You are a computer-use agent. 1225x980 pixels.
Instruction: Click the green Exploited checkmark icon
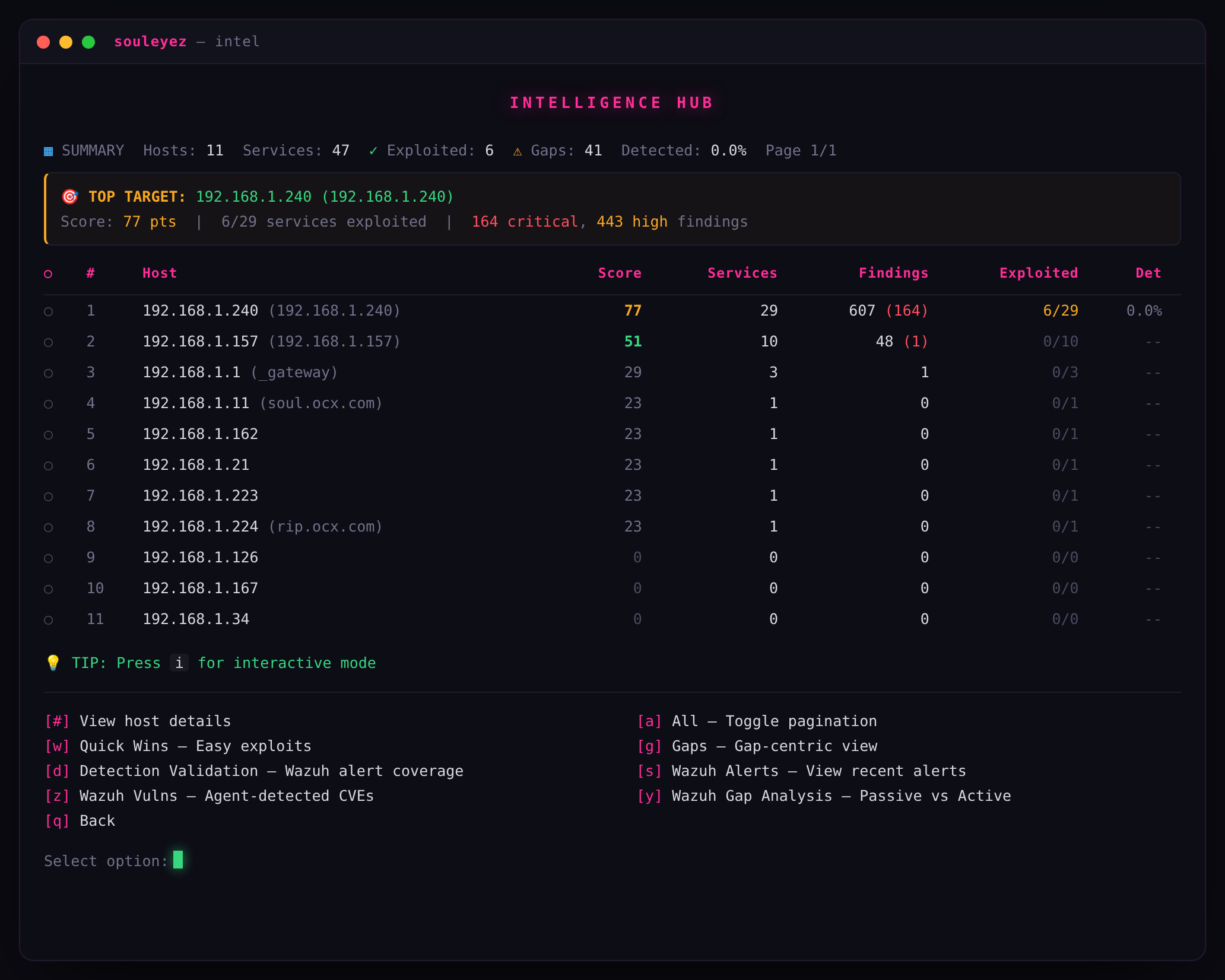[x=373, y=151]
